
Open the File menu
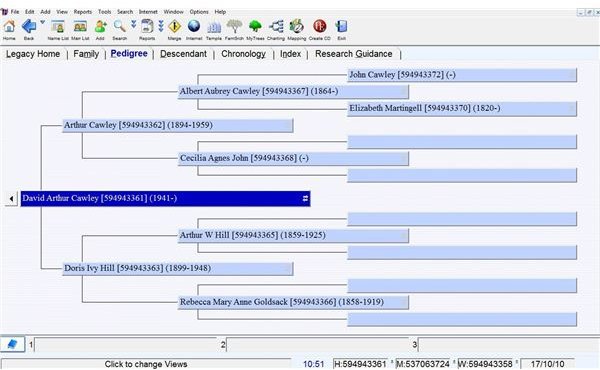[x=15, y=12]
